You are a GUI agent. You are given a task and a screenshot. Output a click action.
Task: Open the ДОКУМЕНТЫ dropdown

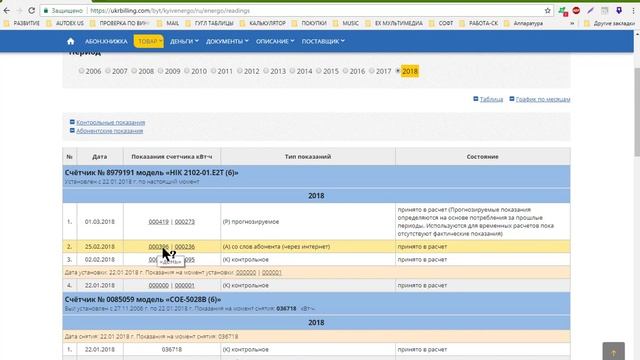pos(227,41)
